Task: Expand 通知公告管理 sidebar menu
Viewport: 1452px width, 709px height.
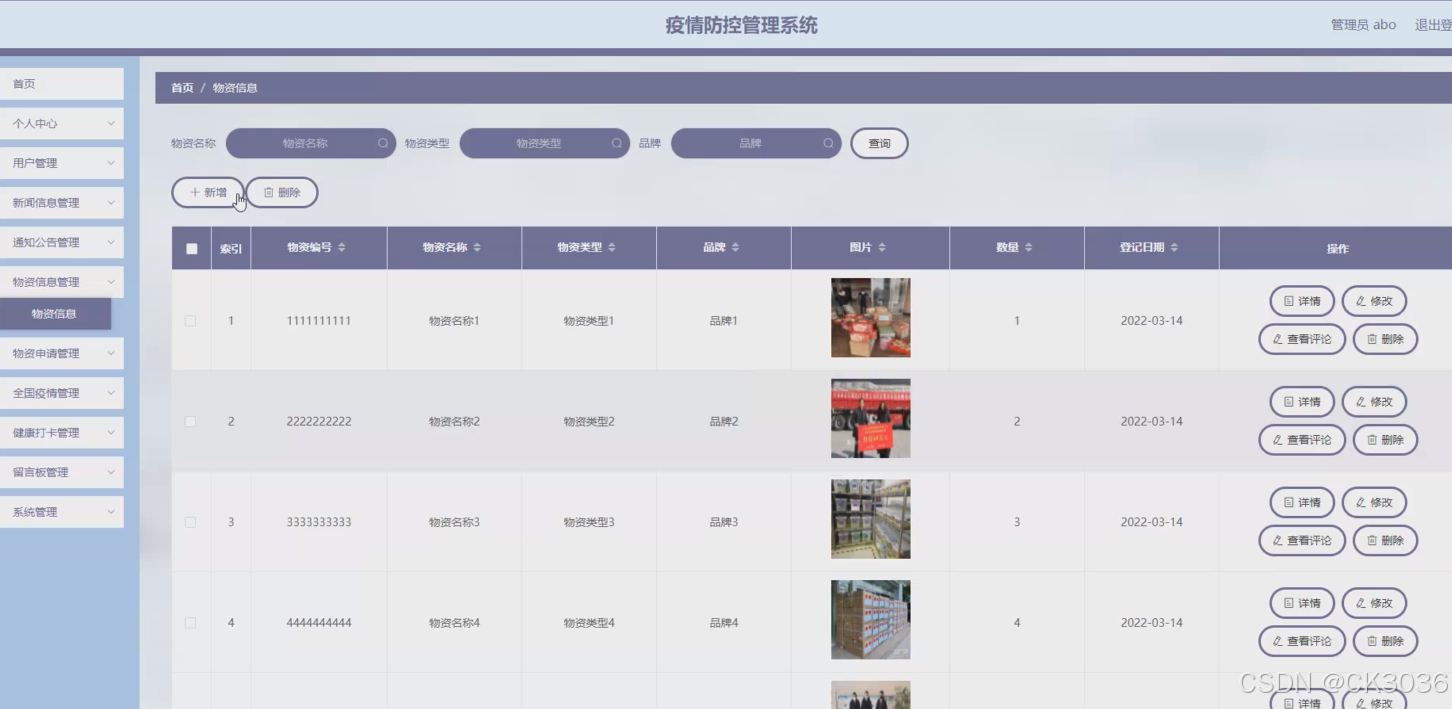Action: [62, 243]
